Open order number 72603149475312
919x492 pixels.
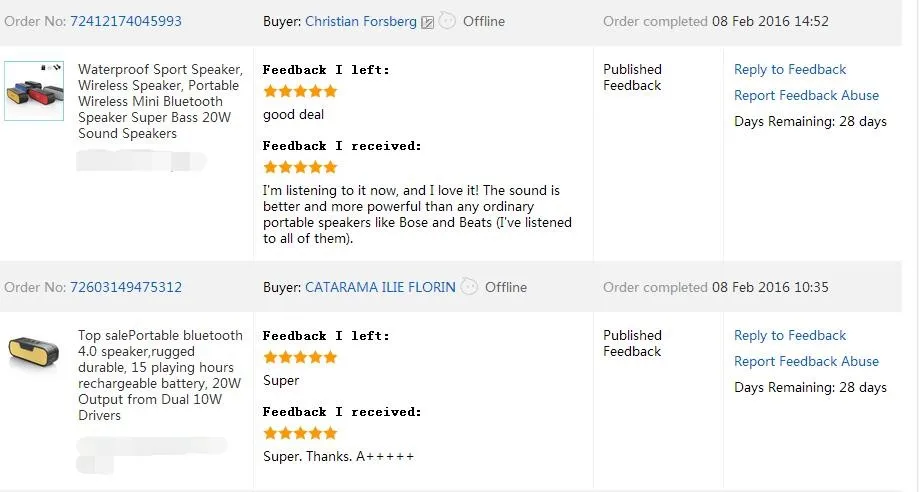coord(126,287)
